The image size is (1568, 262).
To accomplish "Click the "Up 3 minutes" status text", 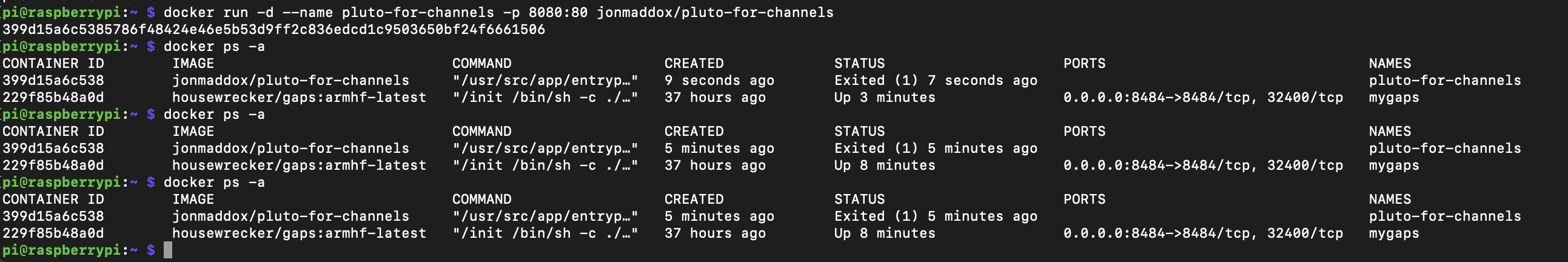I will pos(885,98).
